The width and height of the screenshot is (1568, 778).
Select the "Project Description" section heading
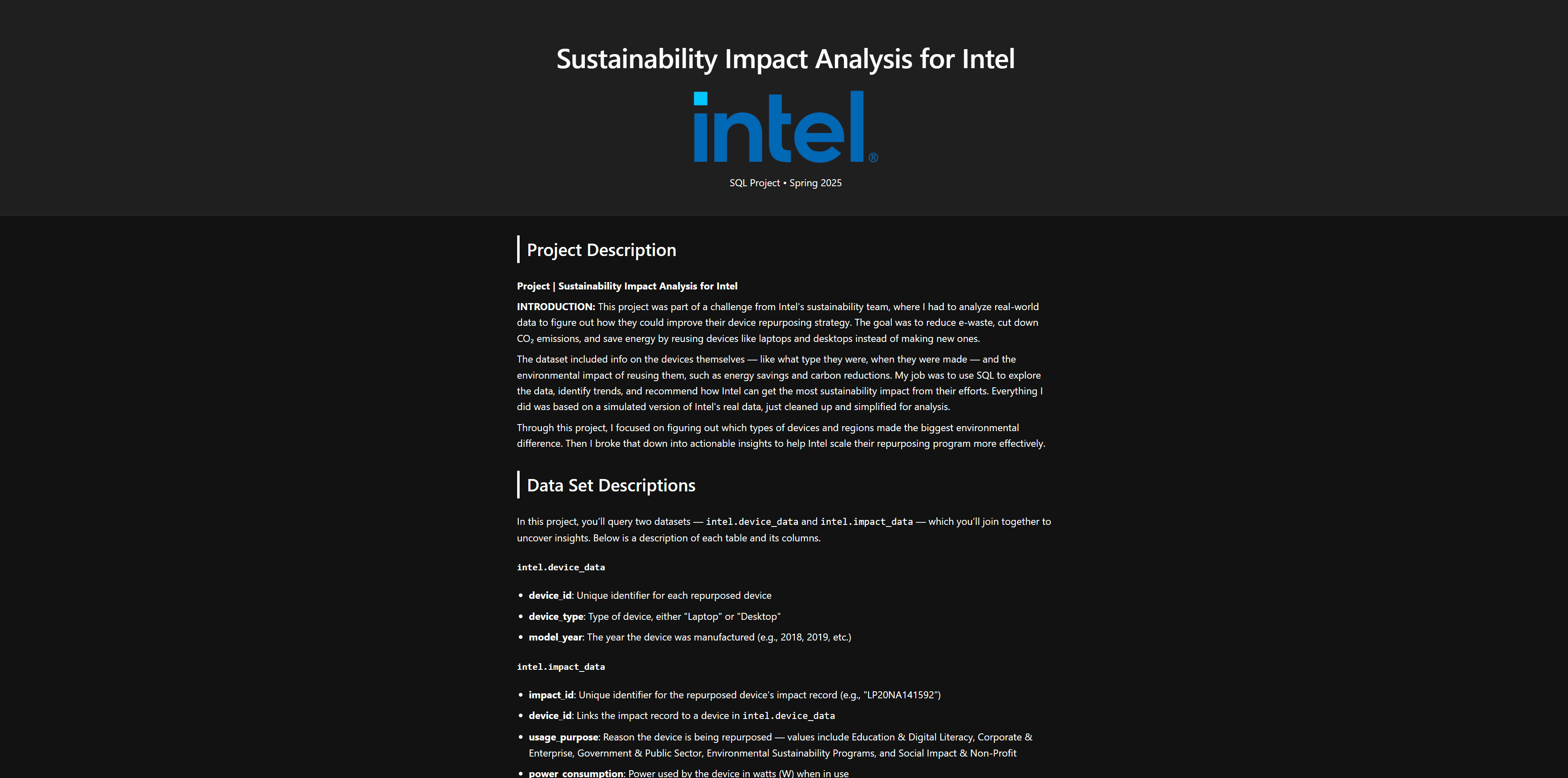[x=601, y=249]
